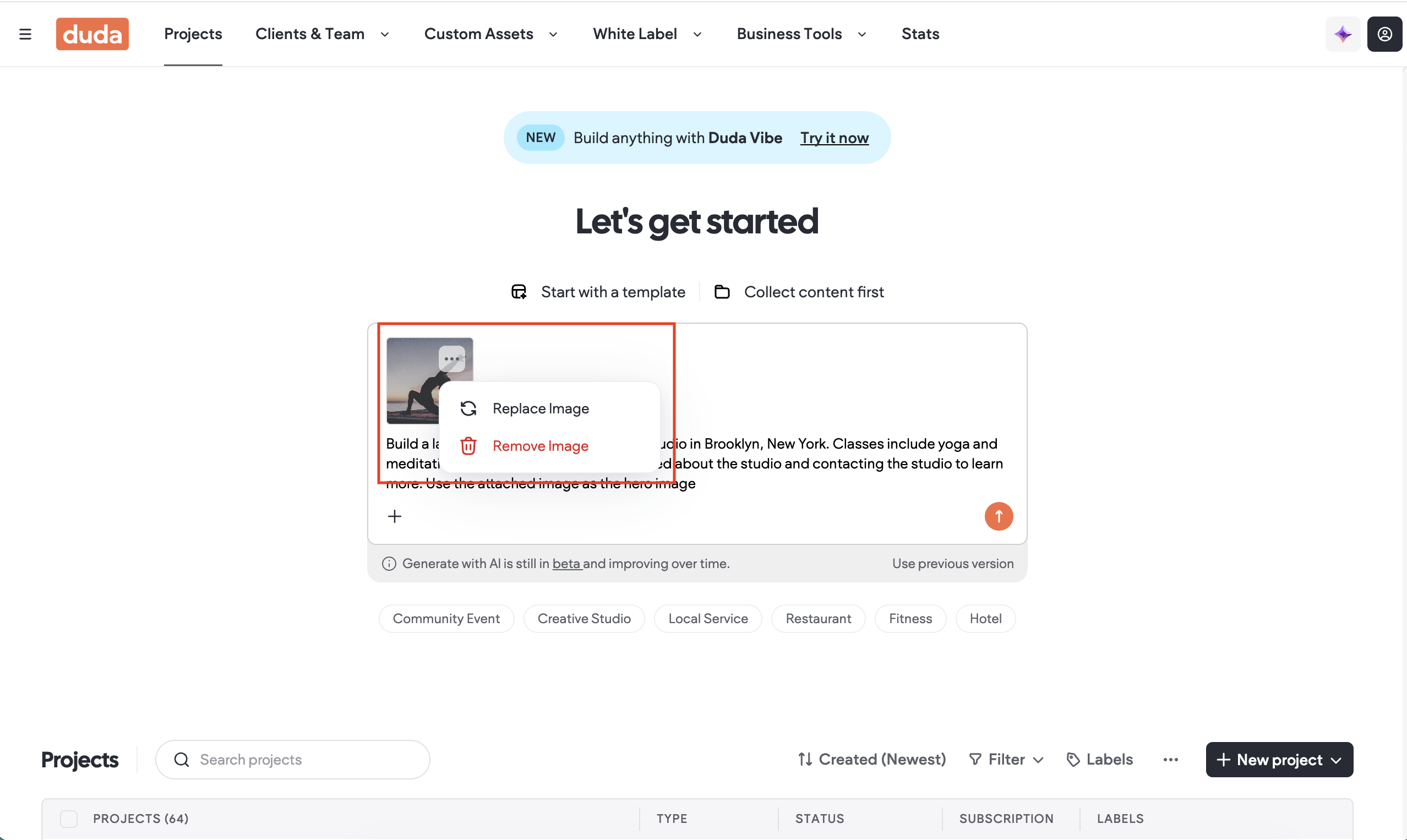This screenshot has height=840, width=1407.
Task: Click the Filter funnel icon
Action: coord(975,760)
